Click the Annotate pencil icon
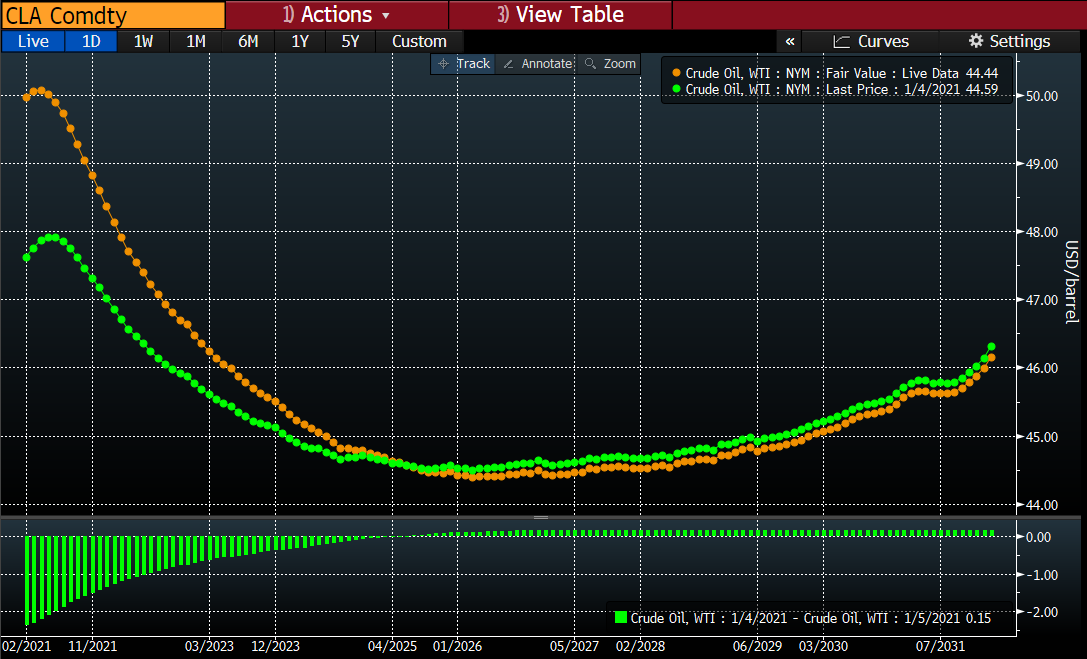Viewport: 1087px width, 659px height. 508,64
